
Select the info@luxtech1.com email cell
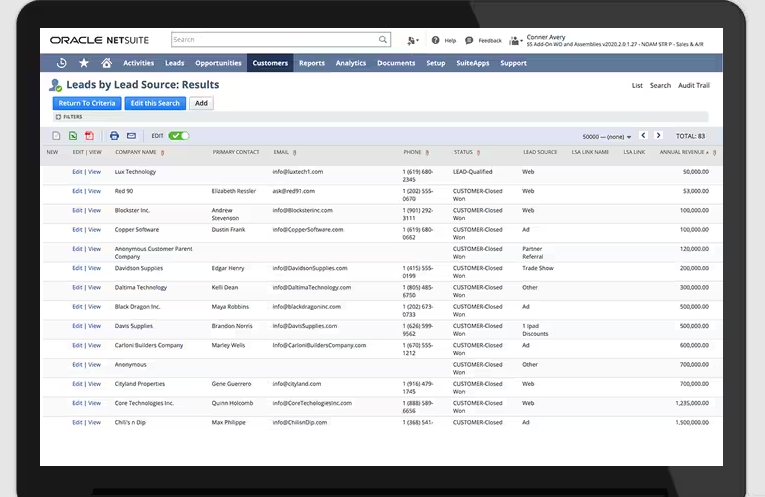pos(298,172)
